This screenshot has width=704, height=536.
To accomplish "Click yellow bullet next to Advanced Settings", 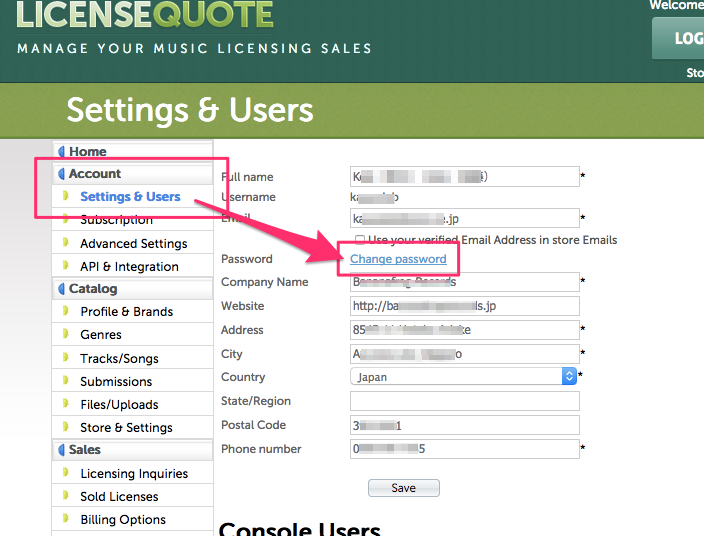I will pyautogui.click(x=67, y=243).
